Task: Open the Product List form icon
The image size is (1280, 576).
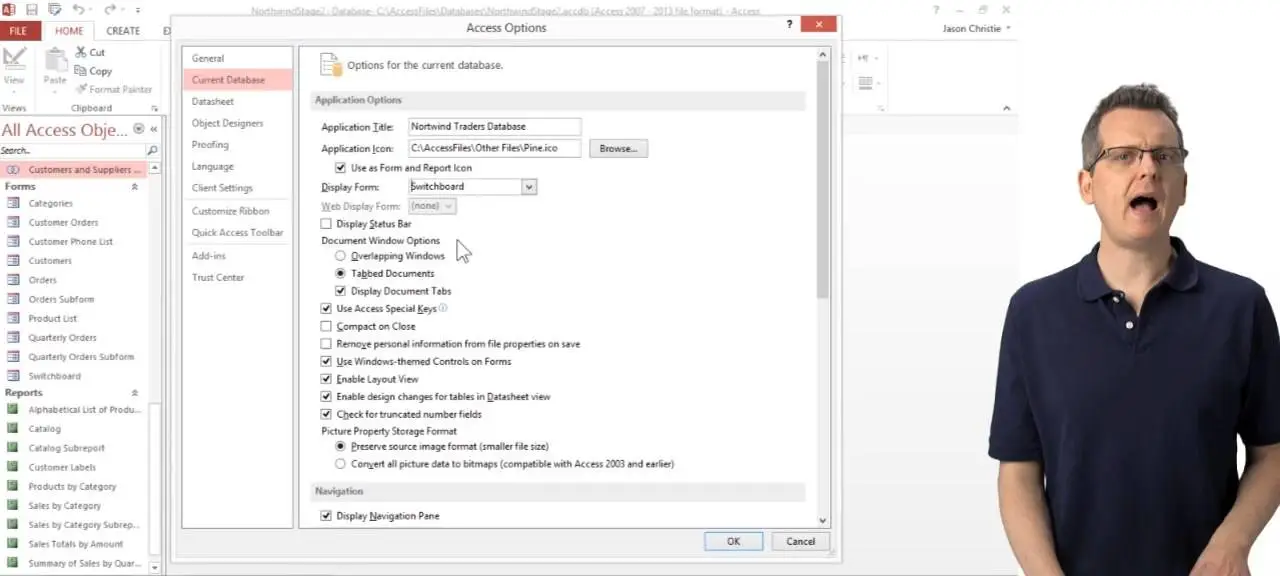Action: (13, 318)
